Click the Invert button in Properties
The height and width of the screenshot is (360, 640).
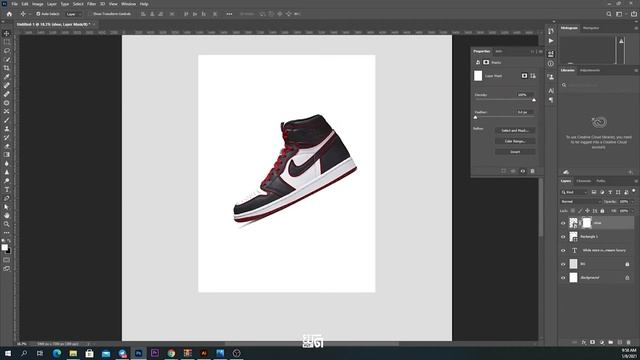click(515, 152)
